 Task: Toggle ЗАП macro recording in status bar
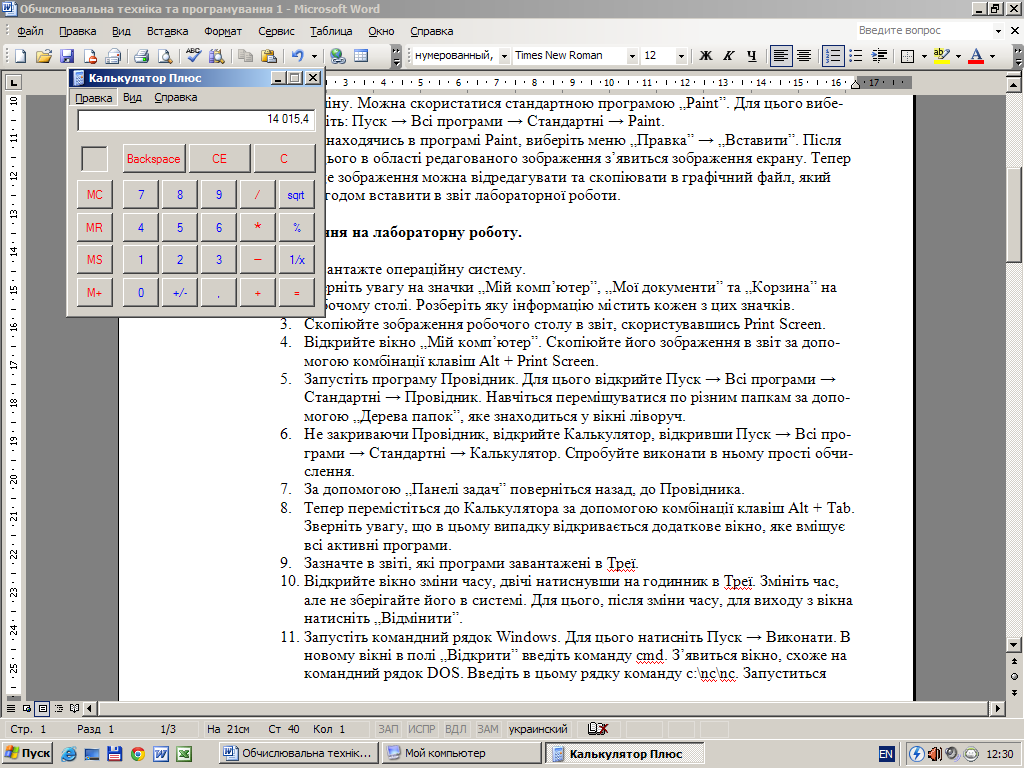(388, 729)
